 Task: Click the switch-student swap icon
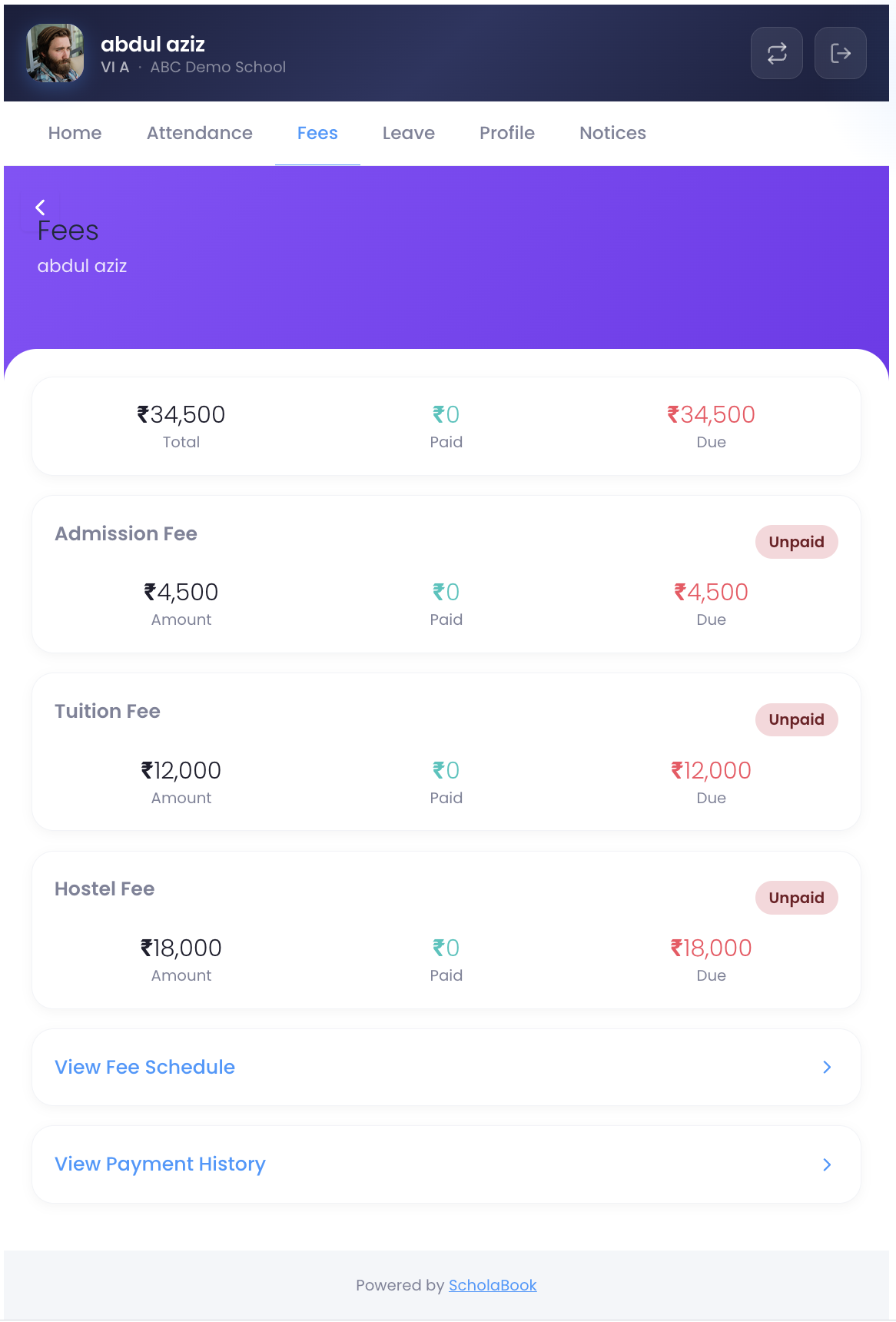tap(776, 53)
